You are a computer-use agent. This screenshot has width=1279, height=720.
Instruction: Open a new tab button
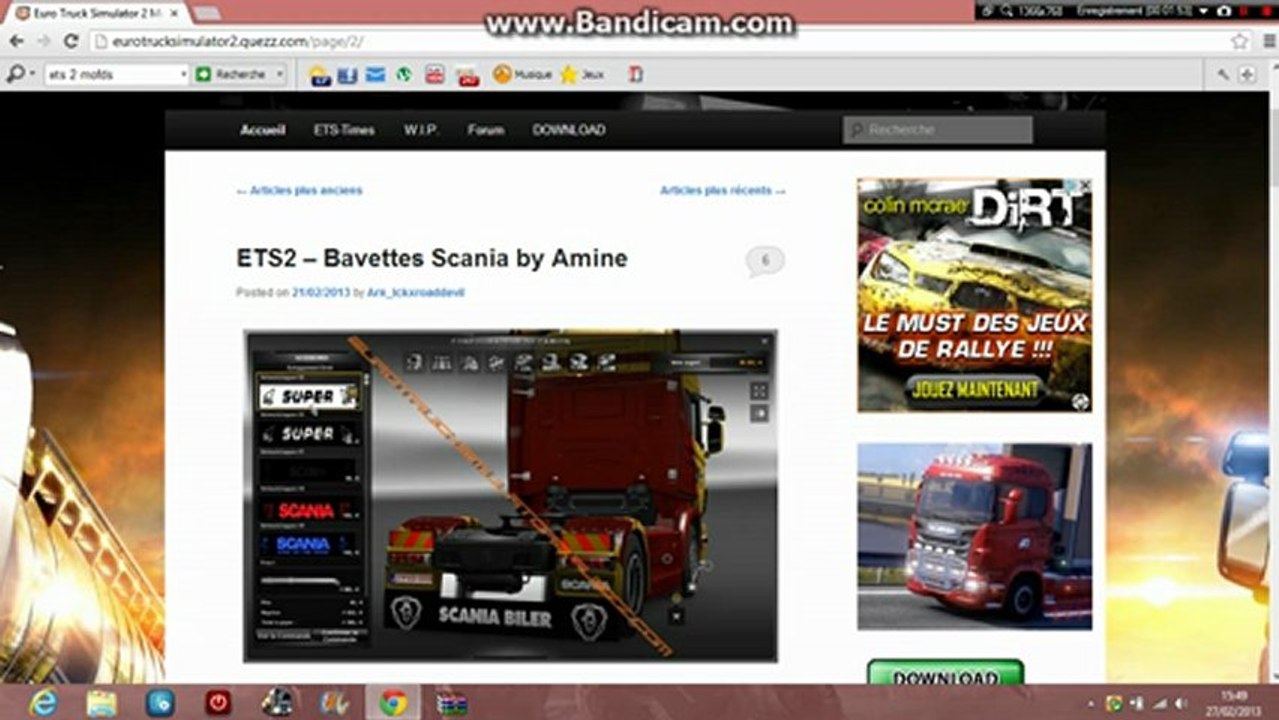pyautogui.click(x=206, y=13)
